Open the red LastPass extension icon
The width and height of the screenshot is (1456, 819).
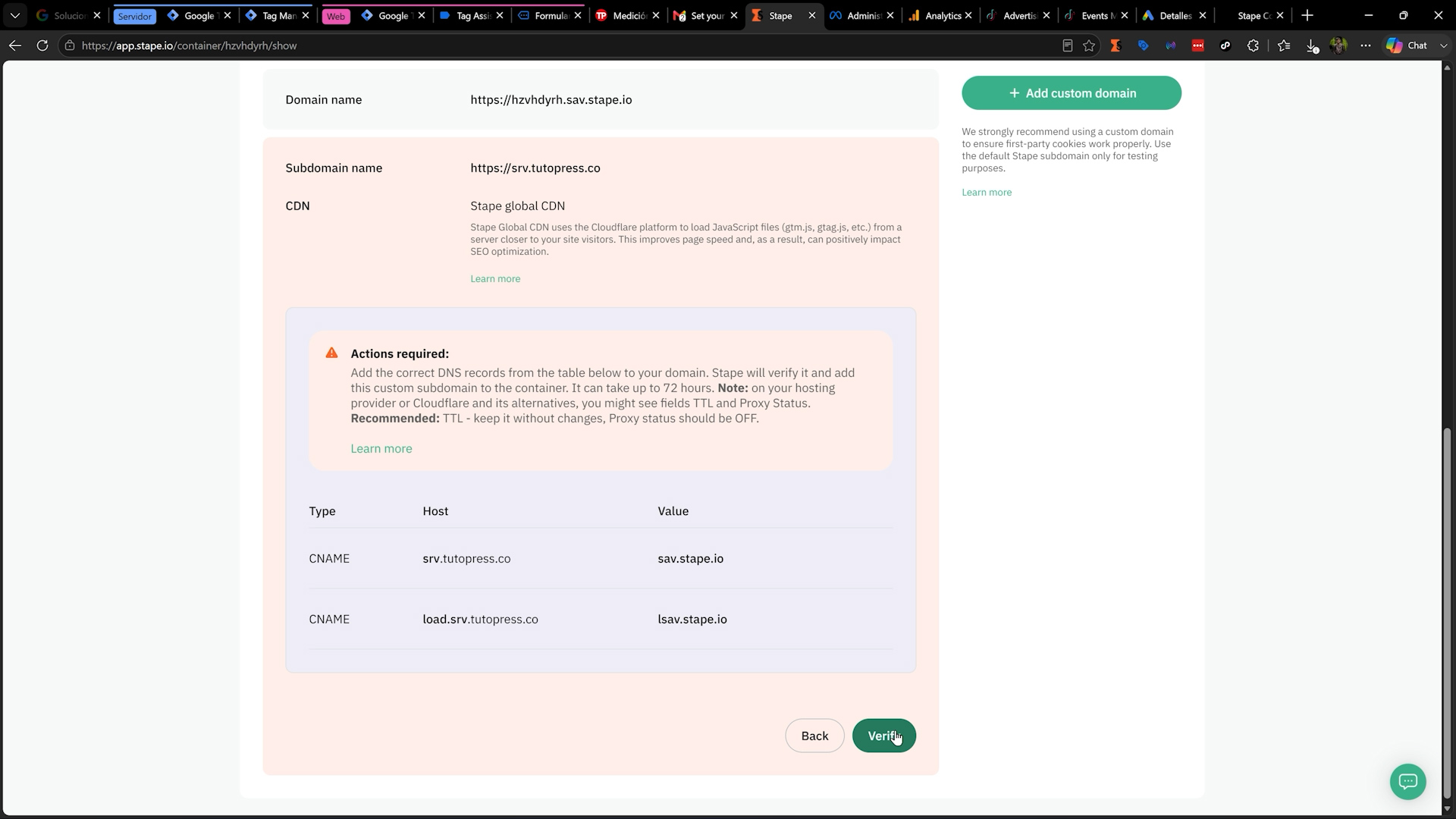[x=1198, y=45]
